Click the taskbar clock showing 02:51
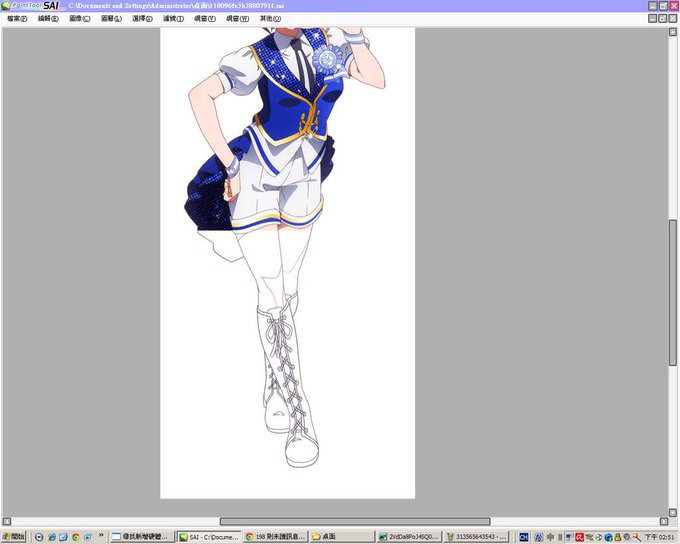 (x=659, y=537)
